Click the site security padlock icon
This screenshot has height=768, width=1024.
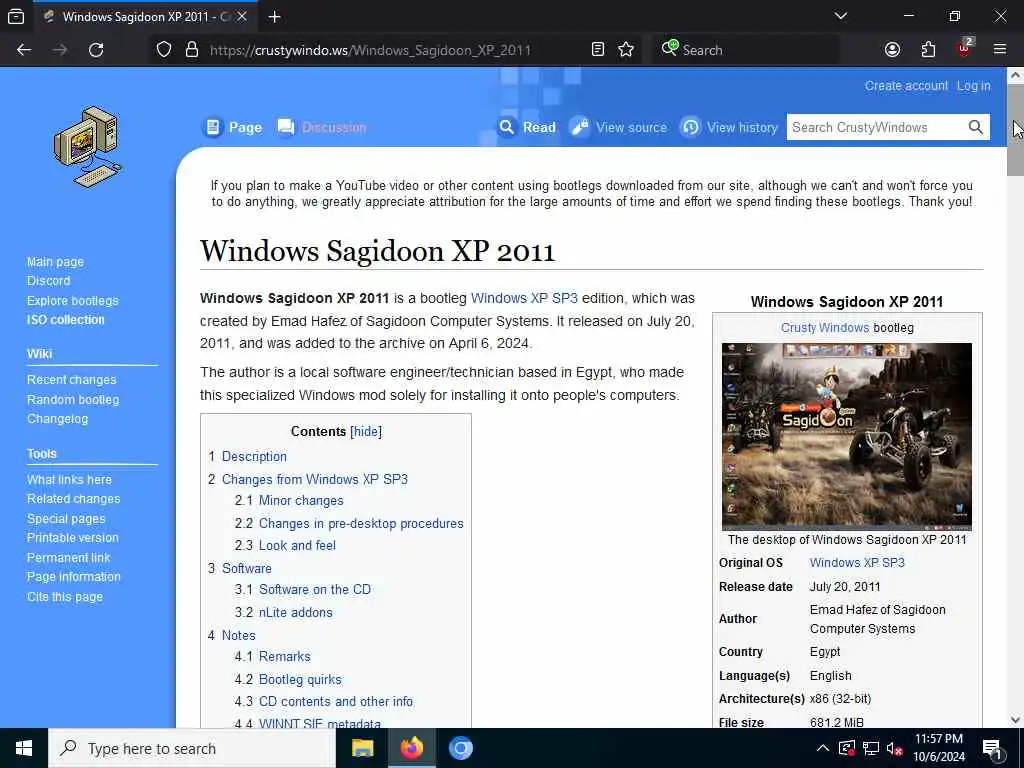click(191, 50)
